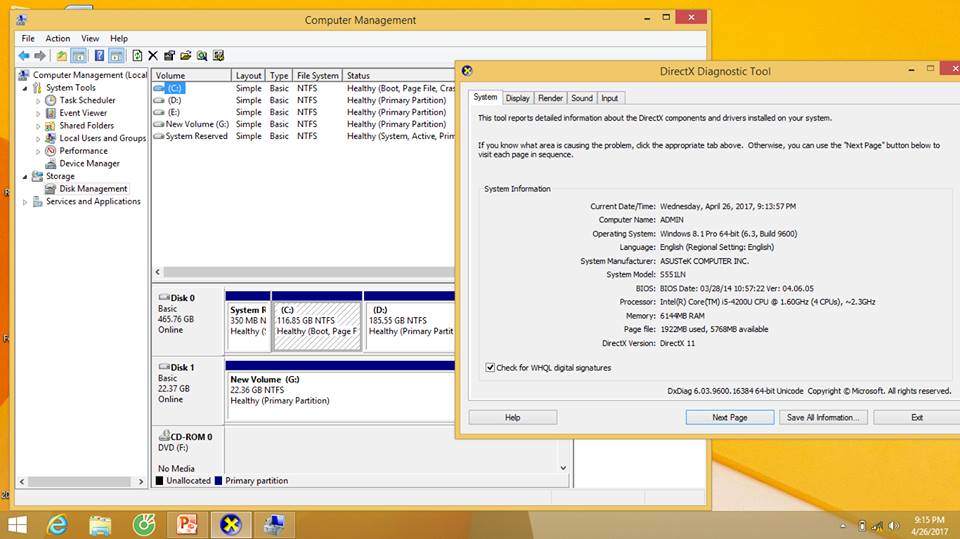Screen dimensions: 960x539
Task: Select the (C:) 116.85 GB partition block
Action: (317, 322)
